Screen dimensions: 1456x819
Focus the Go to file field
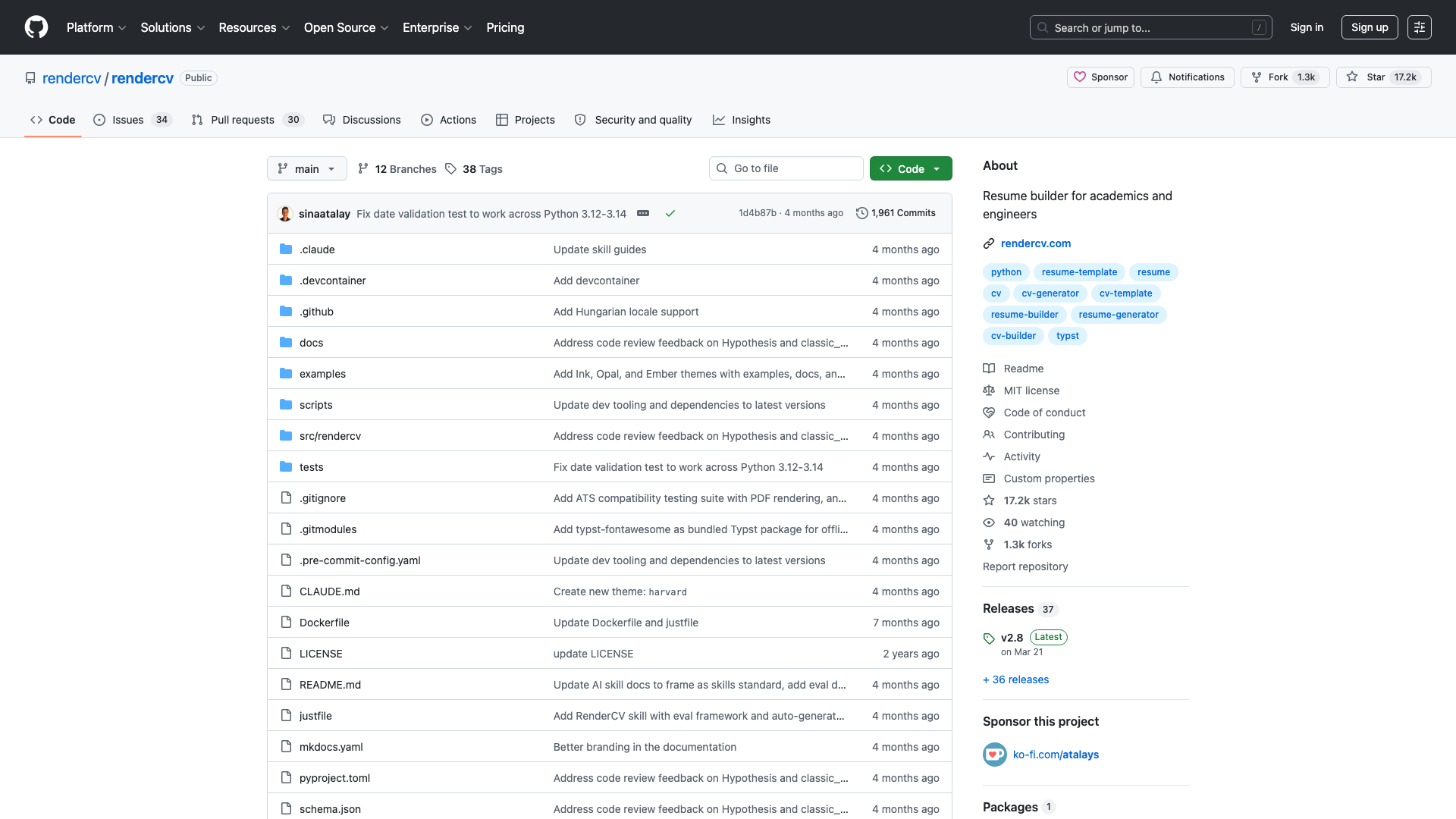coord(786,168)
